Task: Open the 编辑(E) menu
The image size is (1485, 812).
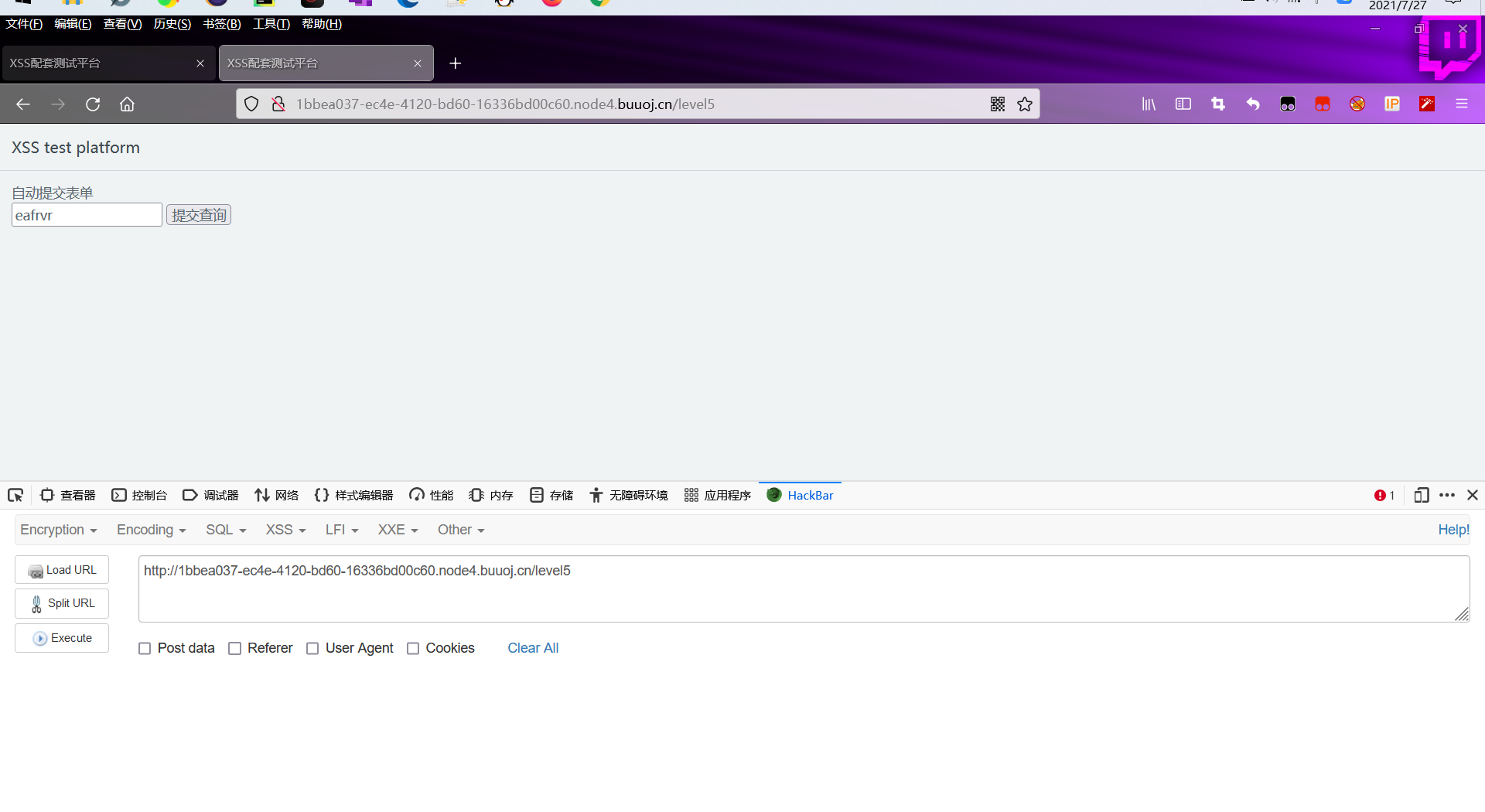Action: [x=73, y=24]
